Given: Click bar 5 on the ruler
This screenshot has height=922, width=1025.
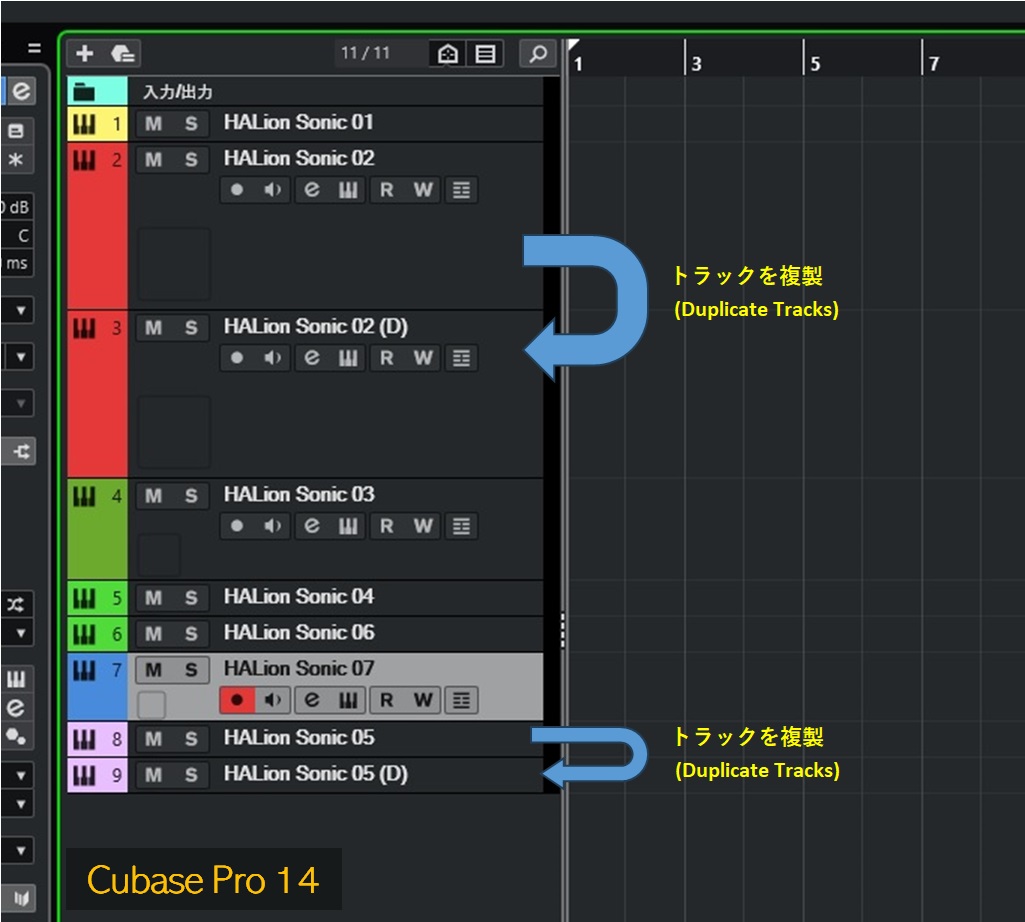Looking at the screenshot, I should (x=815, y=63).
